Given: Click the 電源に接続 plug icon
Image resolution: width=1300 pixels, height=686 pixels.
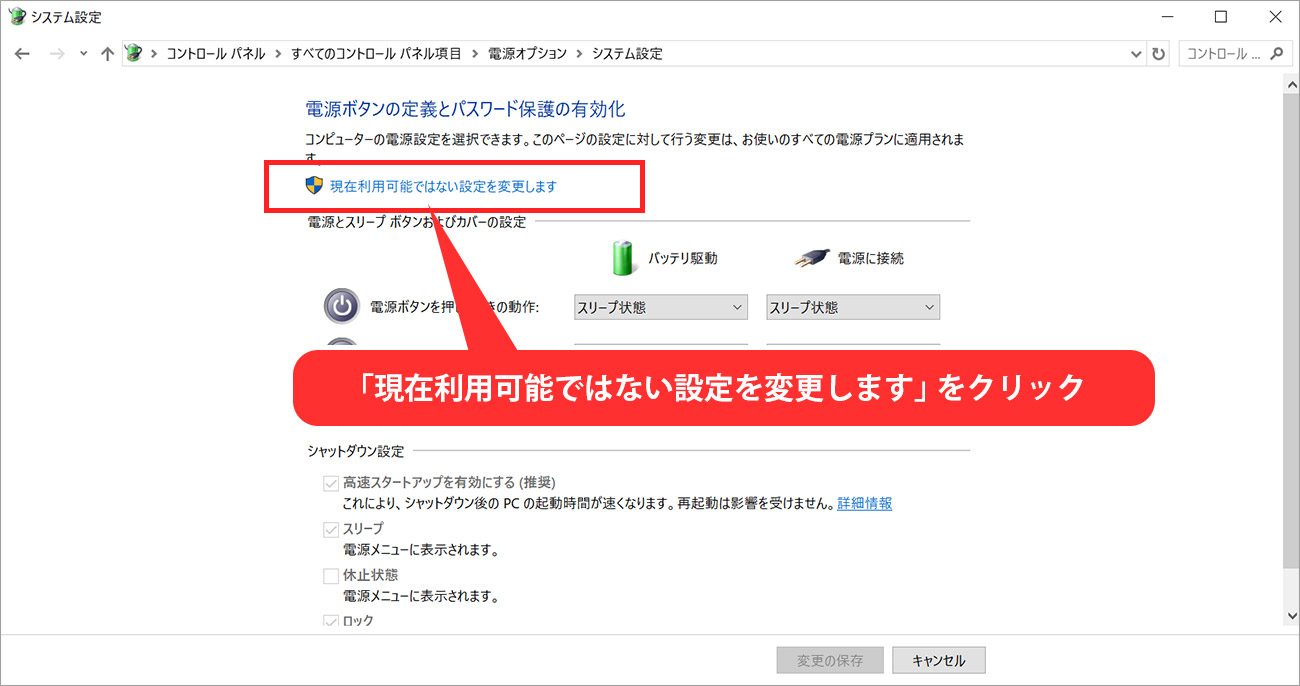Looking at the screenshot, I should tap(813, 258).
